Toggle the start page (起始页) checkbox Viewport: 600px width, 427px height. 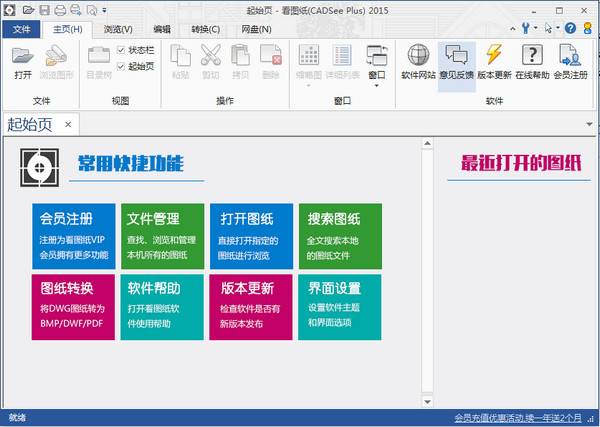coord(122,66)
